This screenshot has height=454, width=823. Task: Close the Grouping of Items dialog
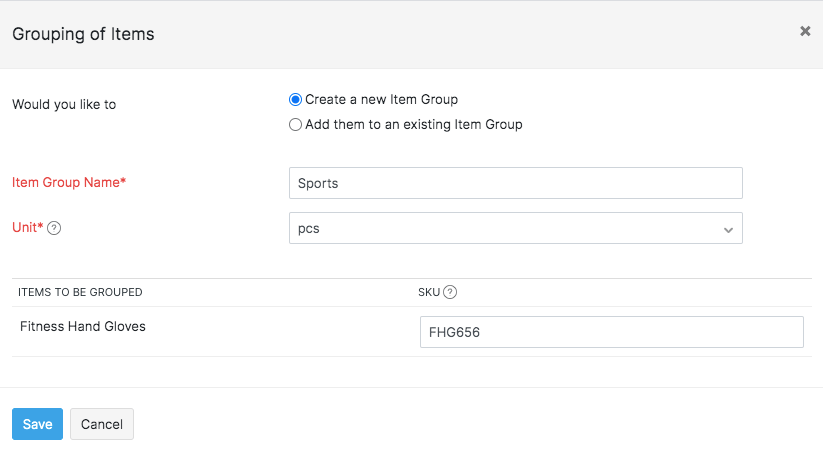coord(805,32)
